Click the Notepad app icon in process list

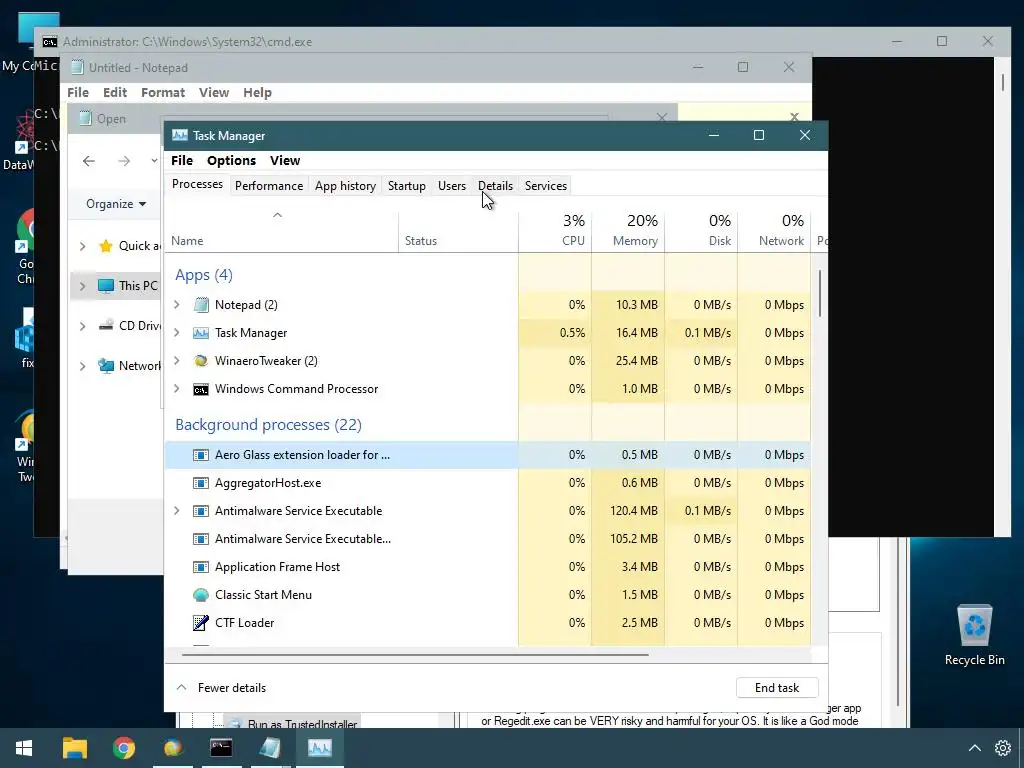[201, 305]
